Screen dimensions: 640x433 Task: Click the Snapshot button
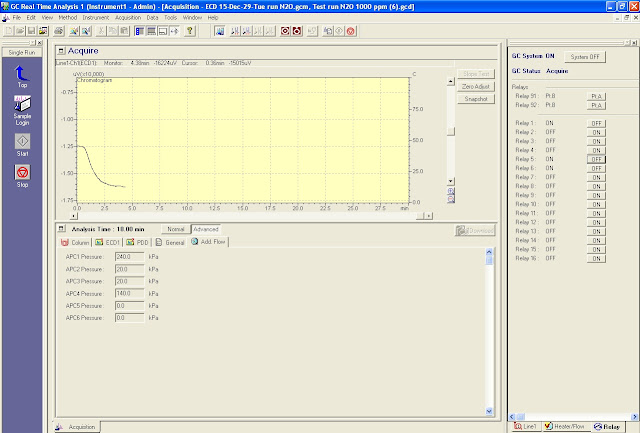click(x=476, y=99)
